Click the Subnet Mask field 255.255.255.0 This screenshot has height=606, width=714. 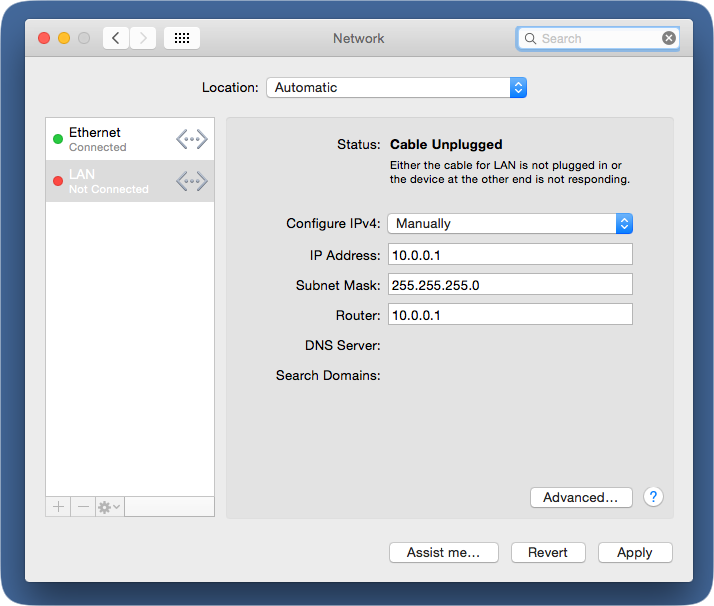click(x=510, y=284)
